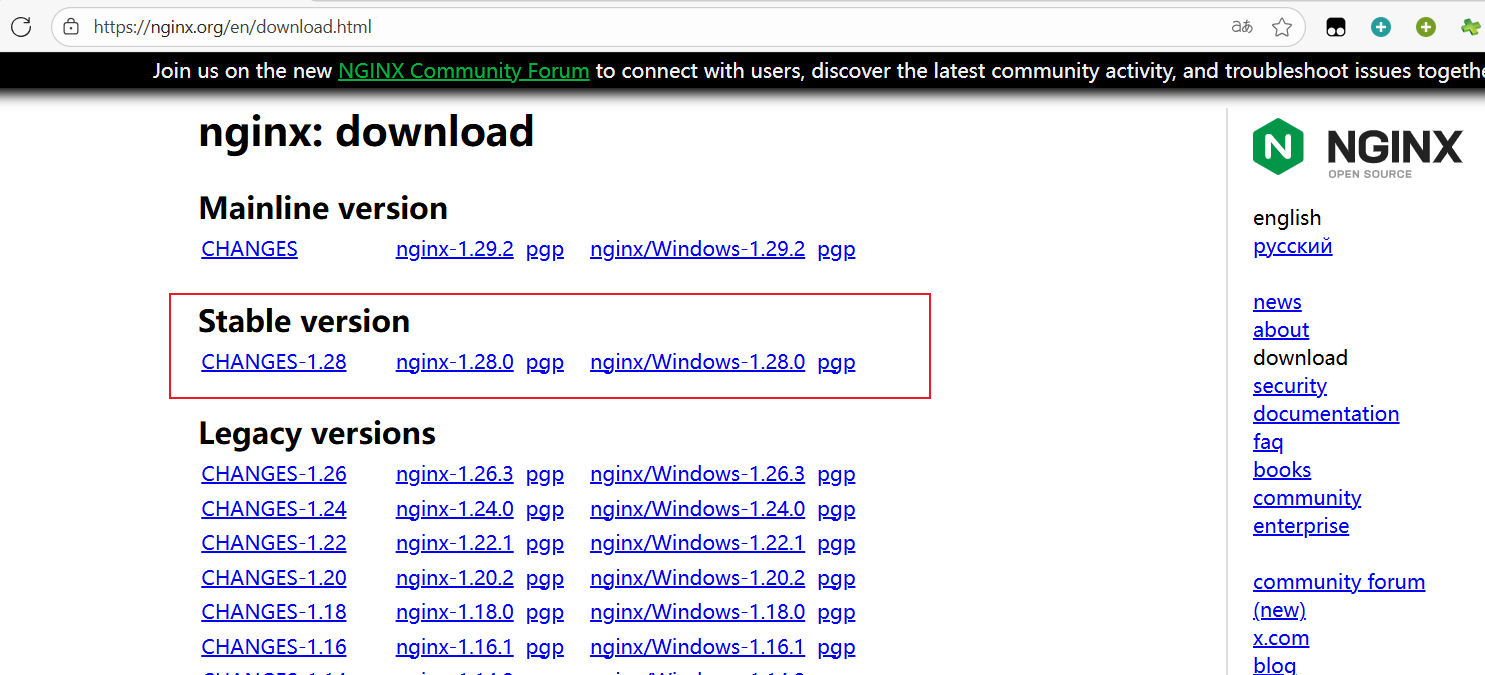
Task: Open the CHANGES-1.24 link
Action: pyautogui.click(x=274, y=509)
